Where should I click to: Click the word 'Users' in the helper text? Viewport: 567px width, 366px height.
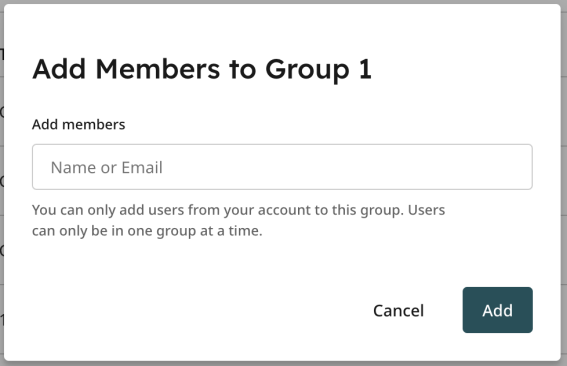pyautogui.click(x=426, y=210)
